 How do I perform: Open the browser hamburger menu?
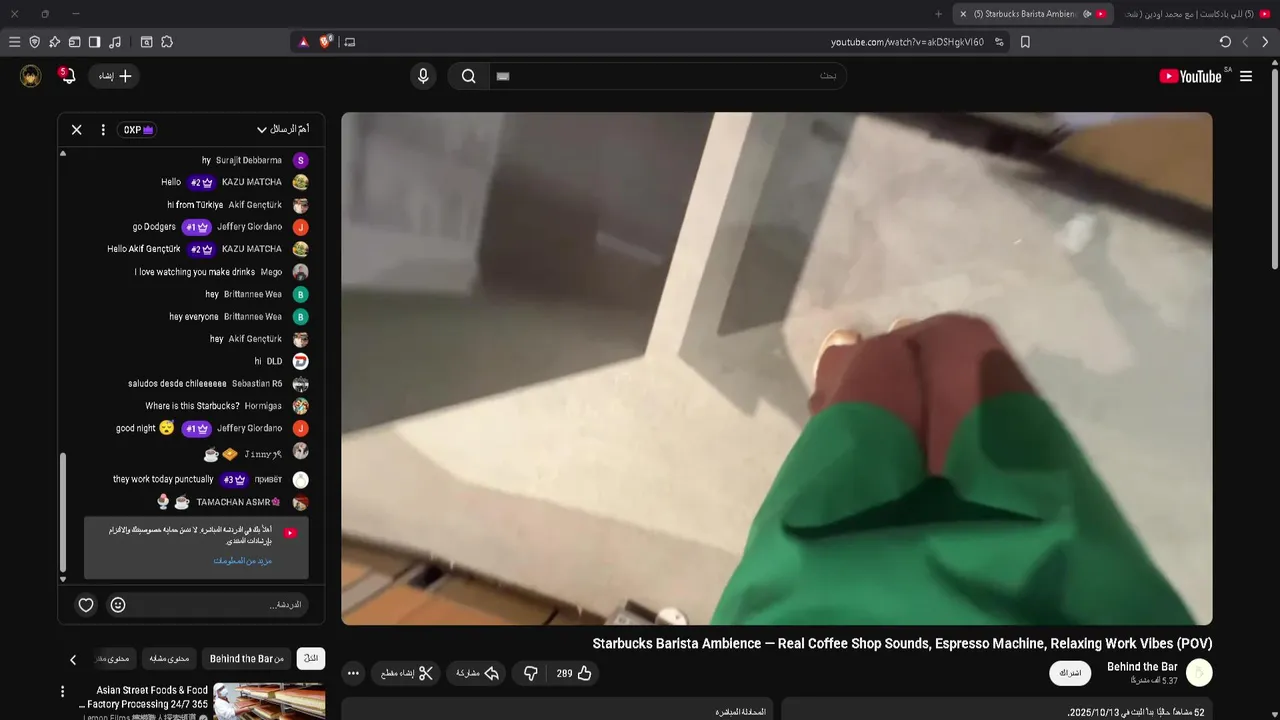point(14,42)
